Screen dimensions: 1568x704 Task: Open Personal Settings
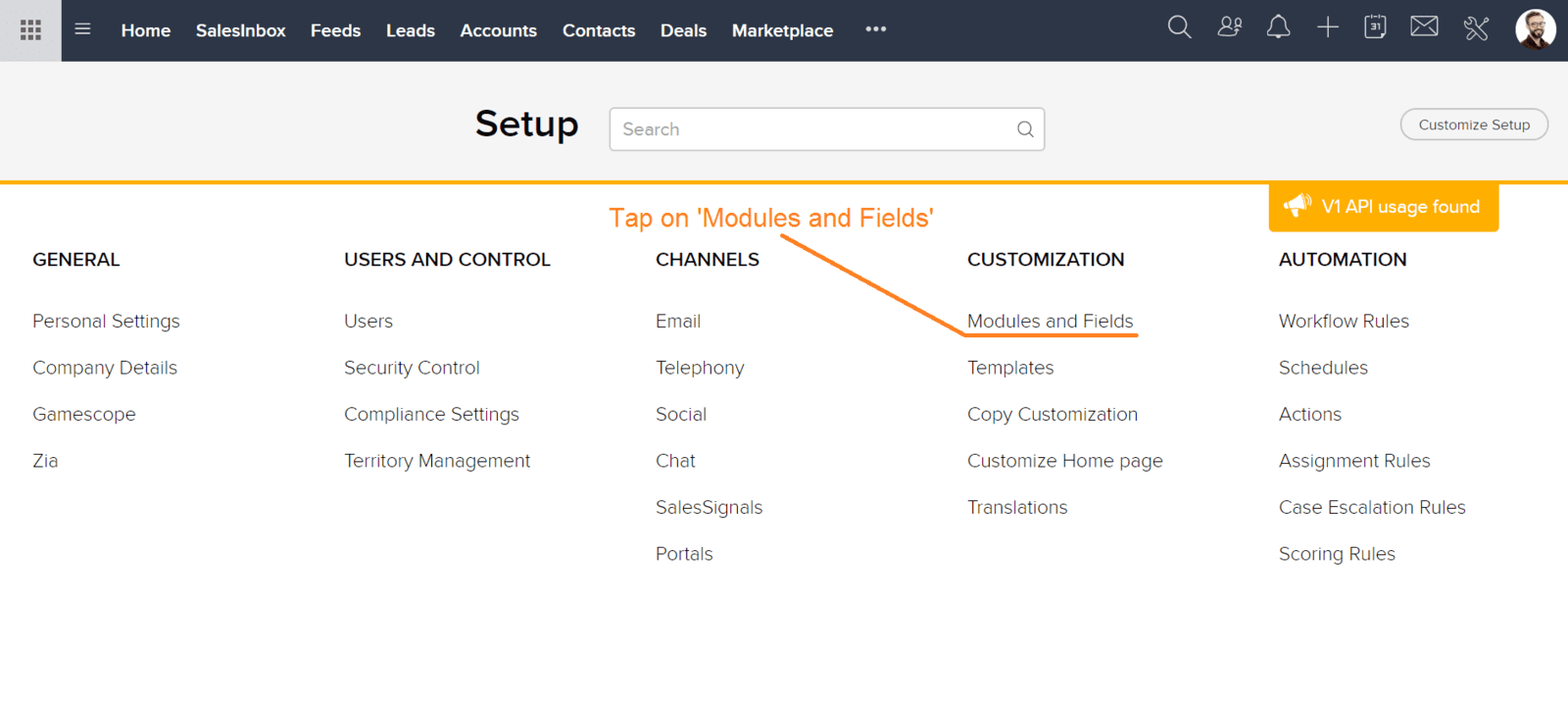click(107, 322)
